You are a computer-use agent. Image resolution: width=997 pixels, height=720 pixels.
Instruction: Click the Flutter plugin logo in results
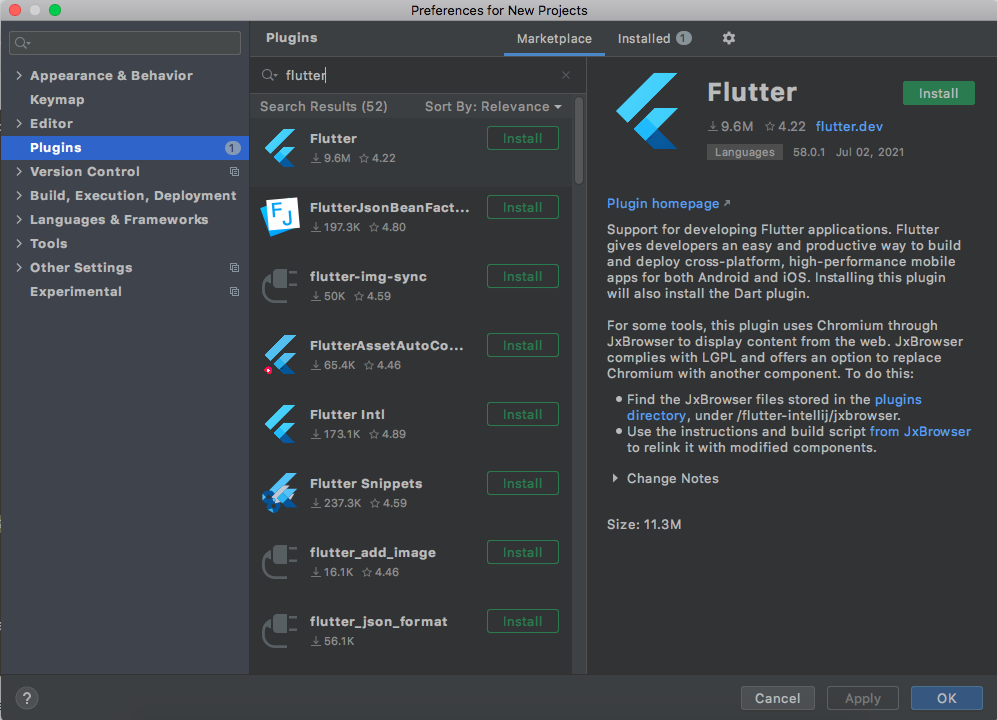280,148
